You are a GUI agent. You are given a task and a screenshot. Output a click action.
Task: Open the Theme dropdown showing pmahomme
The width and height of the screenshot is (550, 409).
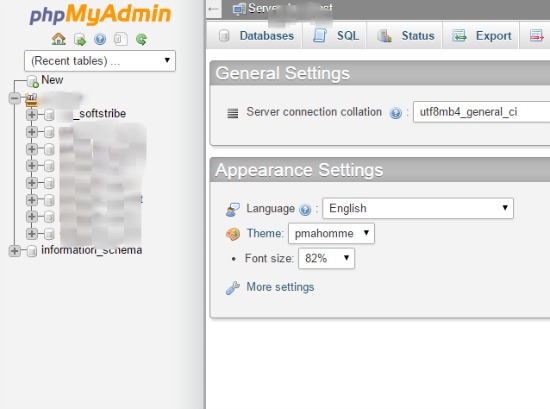[331, 233]
